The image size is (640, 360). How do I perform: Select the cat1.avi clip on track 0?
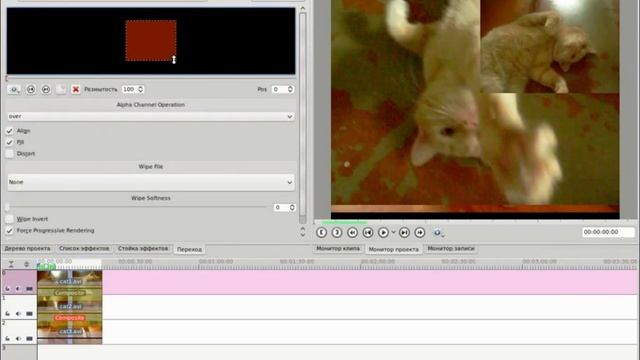coord(69,281)
